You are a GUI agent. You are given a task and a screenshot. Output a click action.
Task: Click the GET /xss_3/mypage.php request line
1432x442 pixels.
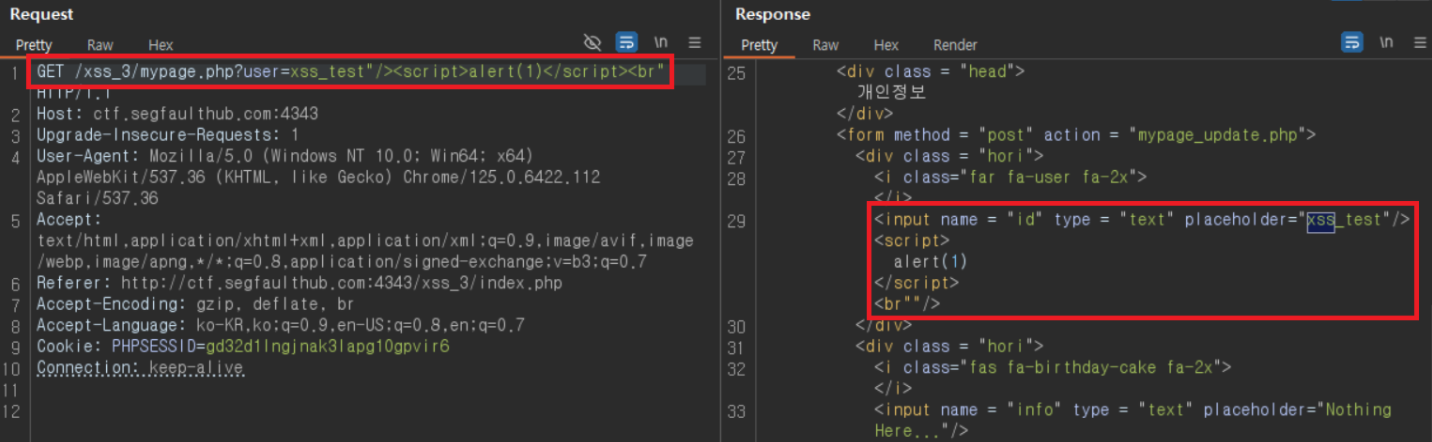point(351,74)
